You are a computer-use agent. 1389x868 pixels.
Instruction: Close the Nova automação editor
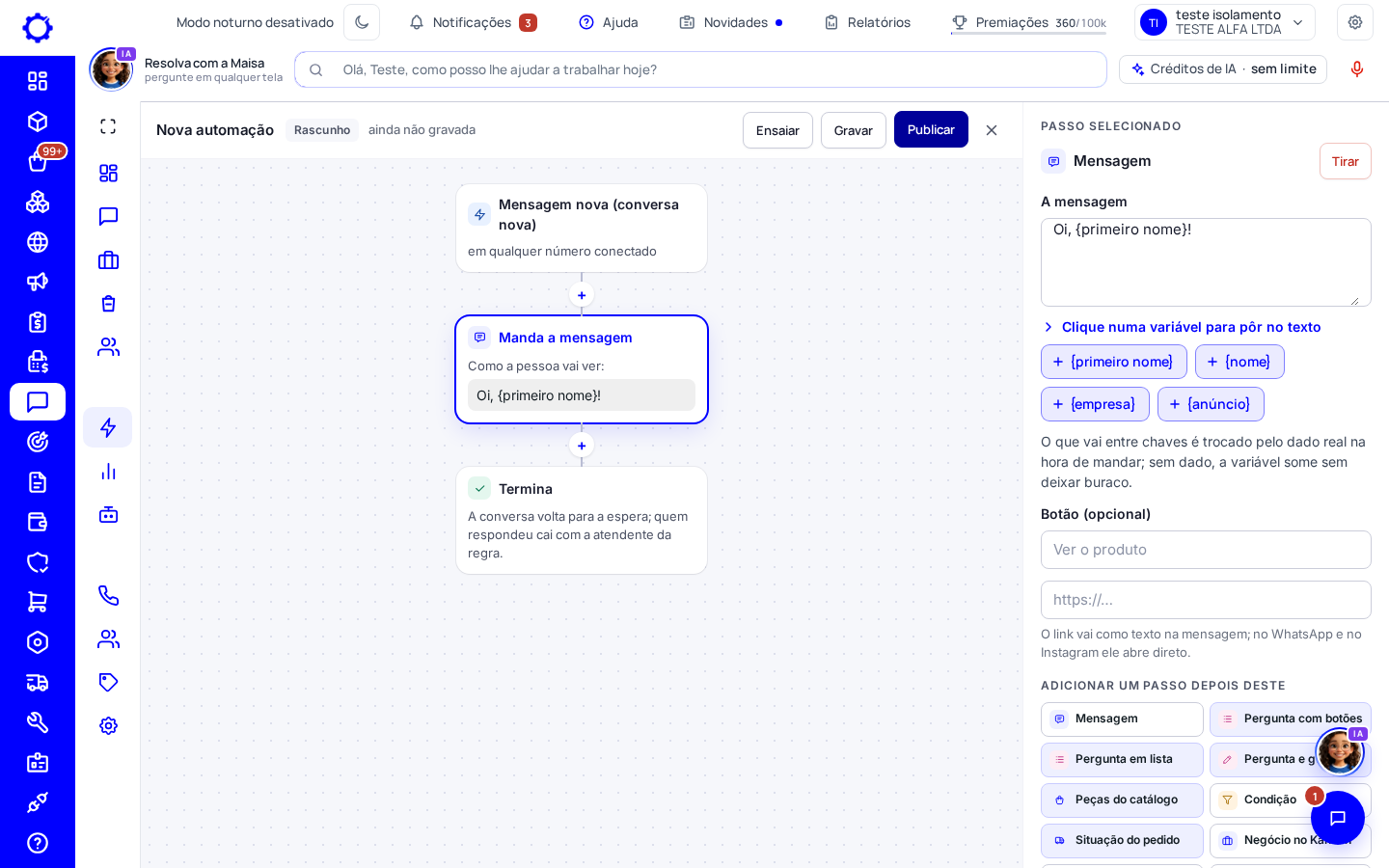(x=992, y=130)
